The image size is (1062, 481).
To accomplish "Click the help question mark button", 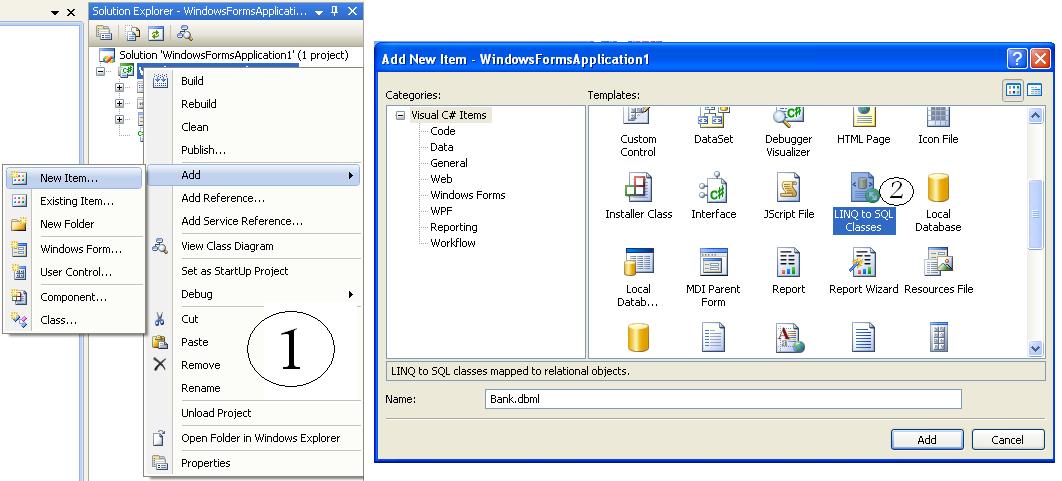I will pyautogui.click(x=1017, y=59).
